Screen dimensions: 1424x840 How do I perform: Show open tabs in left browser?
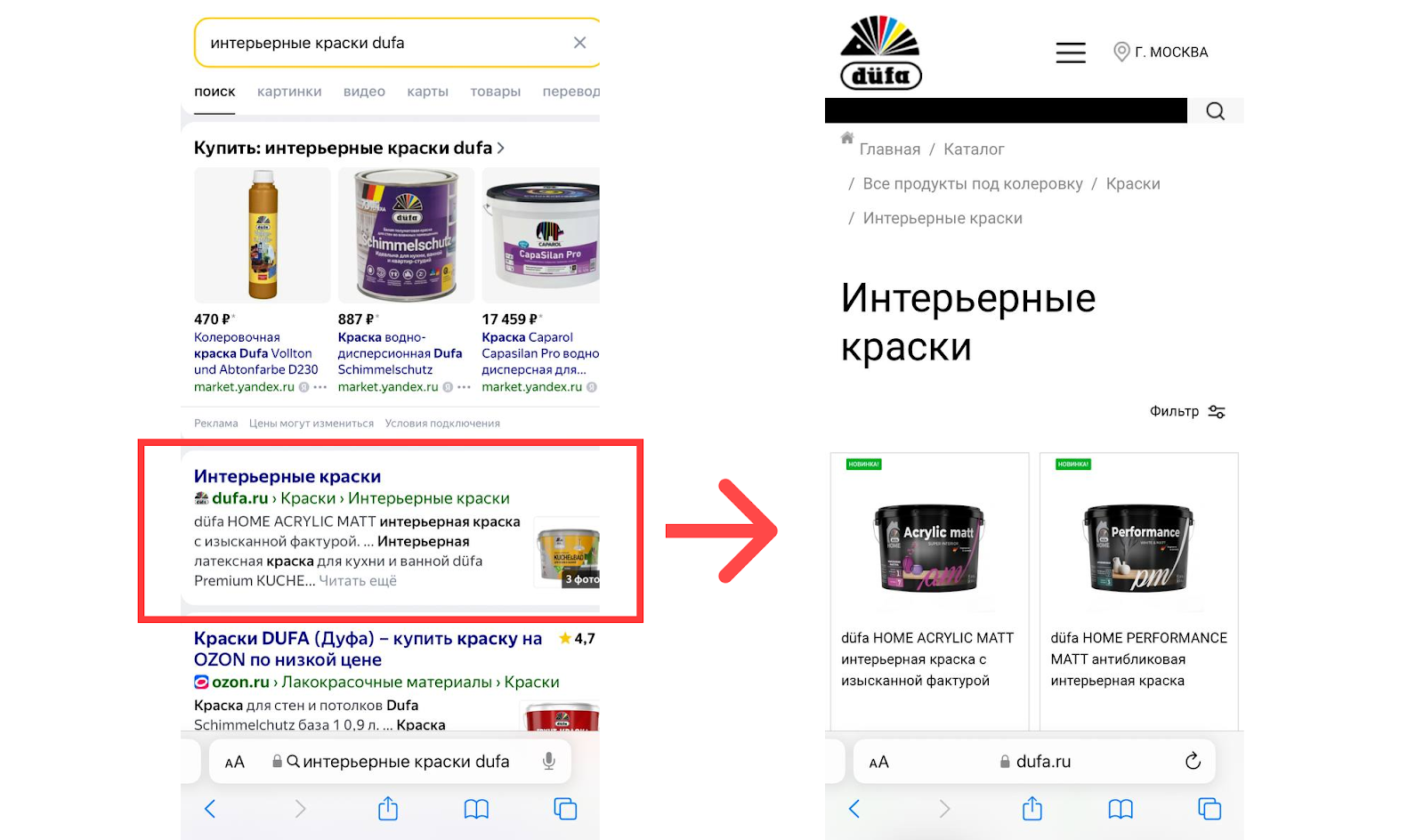[565, 809]
